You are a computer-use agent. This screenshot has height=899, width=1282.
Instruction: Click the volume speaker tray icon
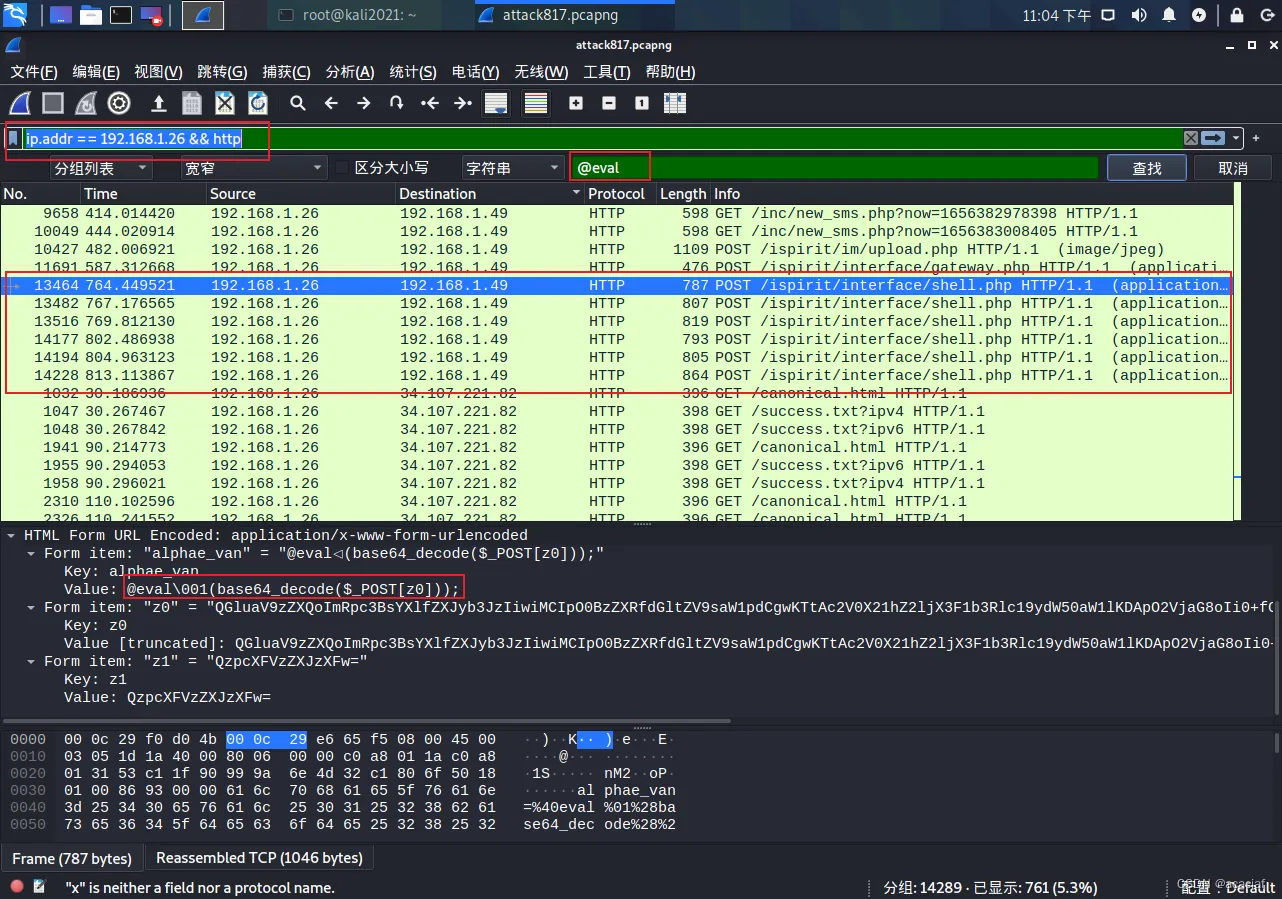point(1139,15)
